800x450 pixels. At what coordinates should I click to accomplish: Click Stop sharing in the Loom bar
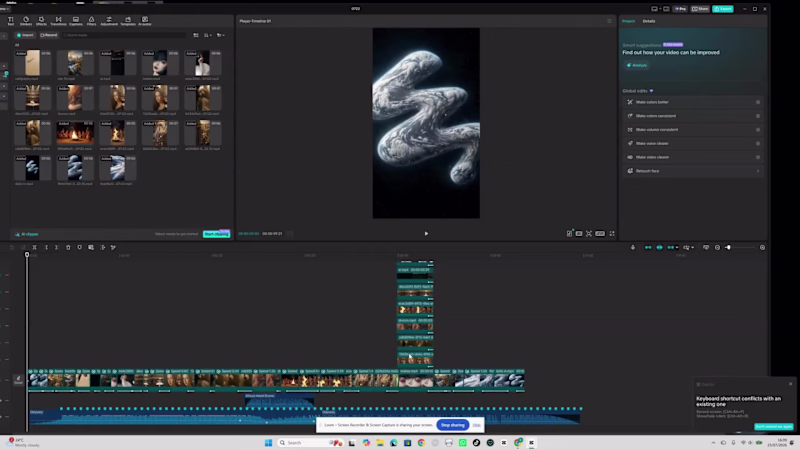click(x=453, y=425)
